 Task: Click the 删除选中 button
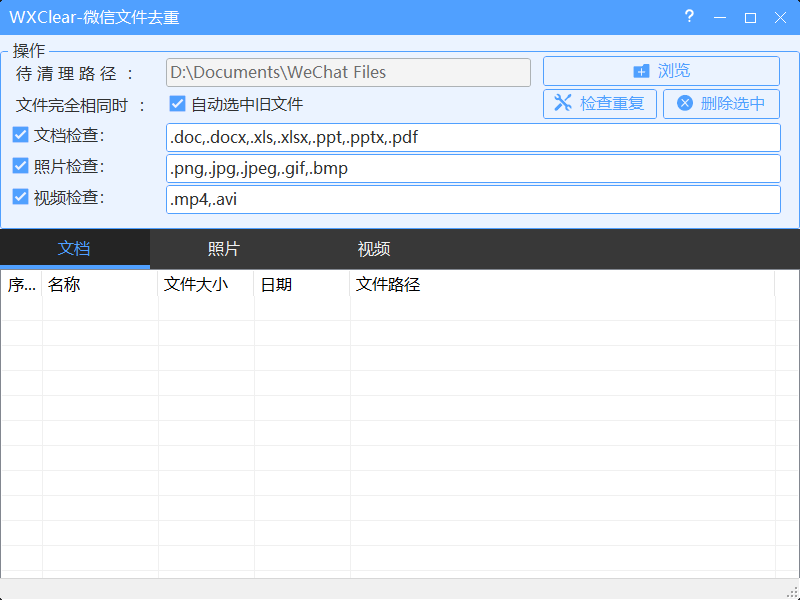pos(721,104)
